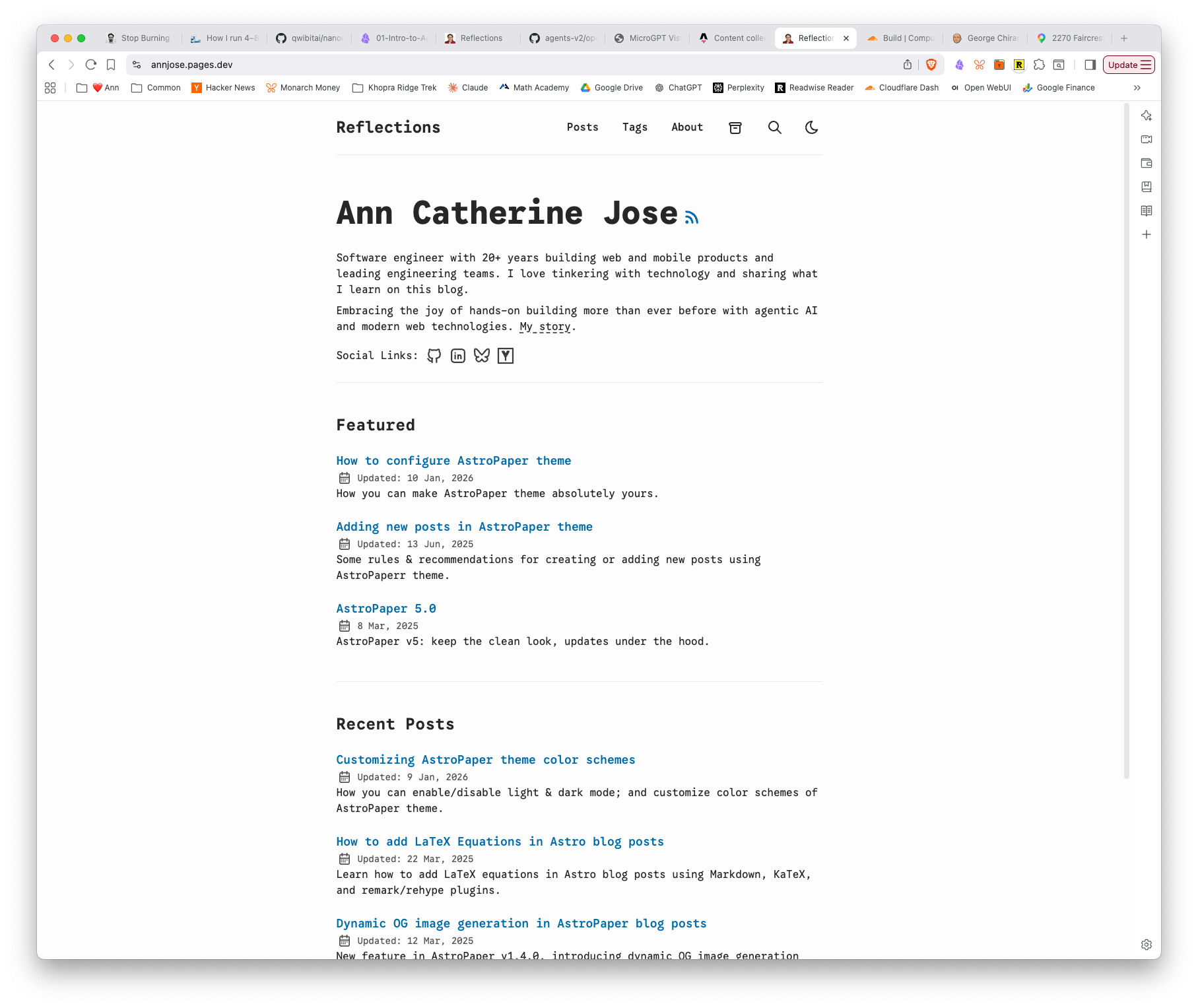
Task: Open the Hacker News social link icon
Action: point(506,355)
